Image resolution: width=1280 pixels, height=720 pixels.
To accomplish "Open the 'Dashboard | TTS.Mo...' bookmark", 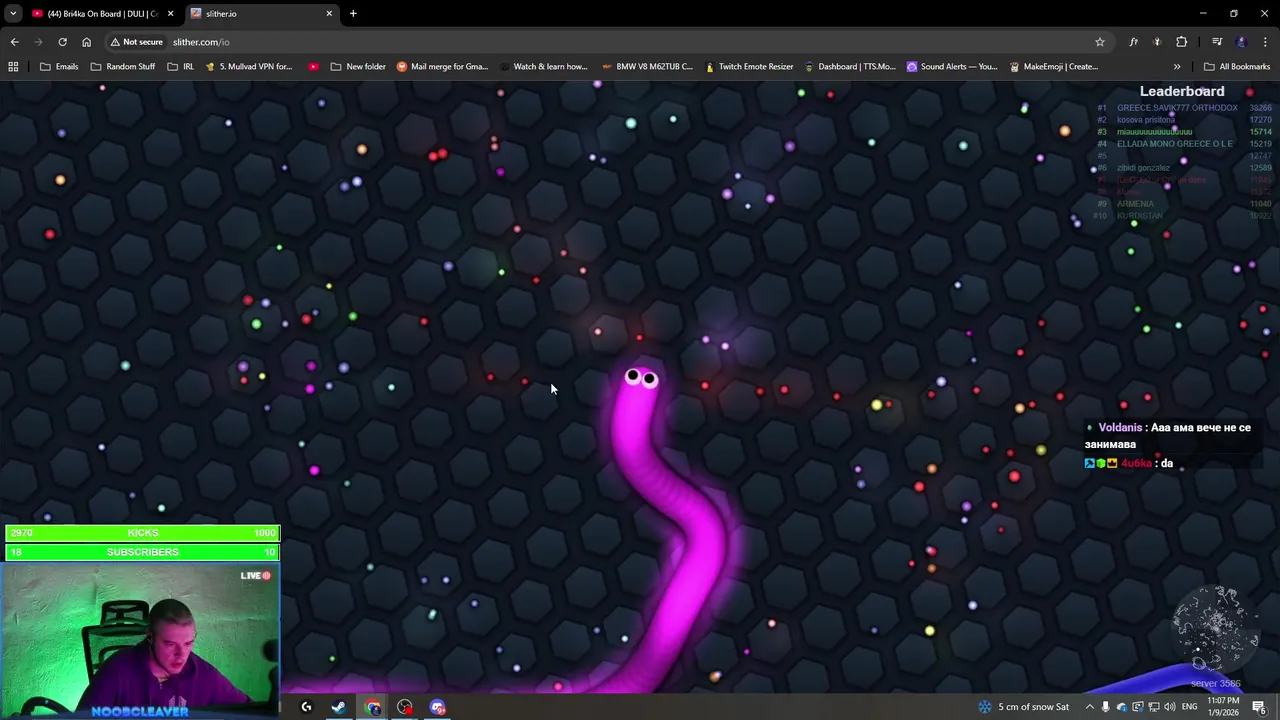I will pos(849,67).
